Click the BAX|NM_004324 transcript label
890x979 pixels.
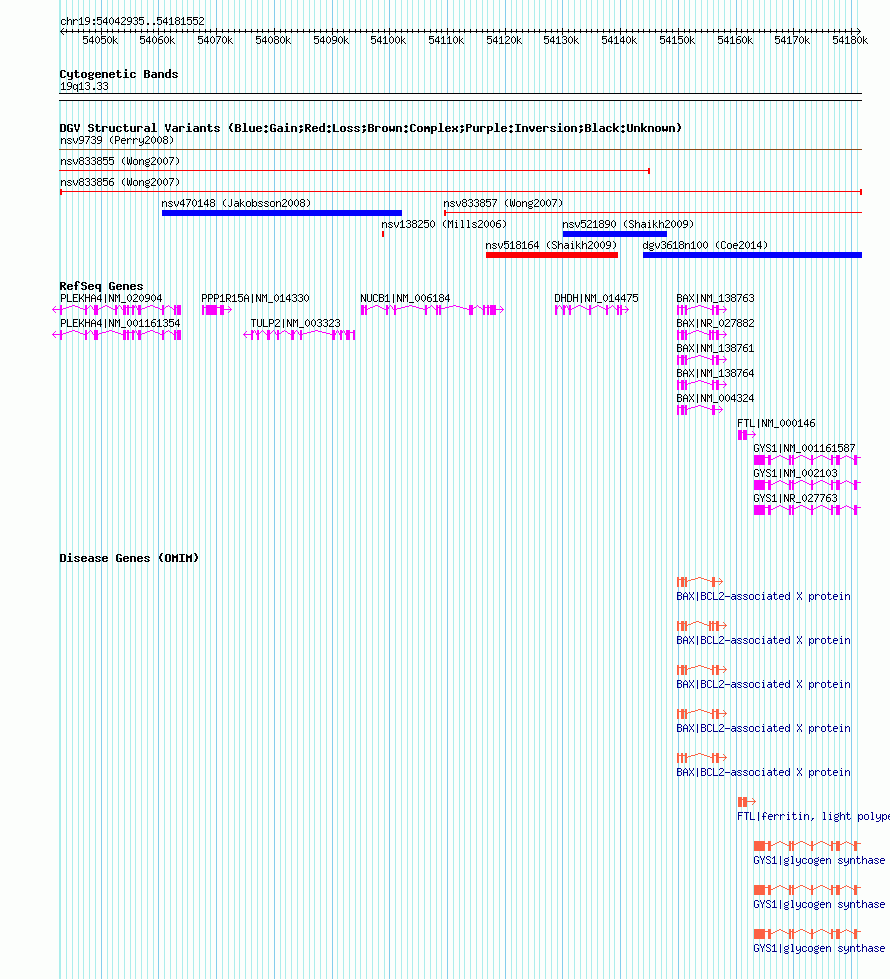(715, 398)
